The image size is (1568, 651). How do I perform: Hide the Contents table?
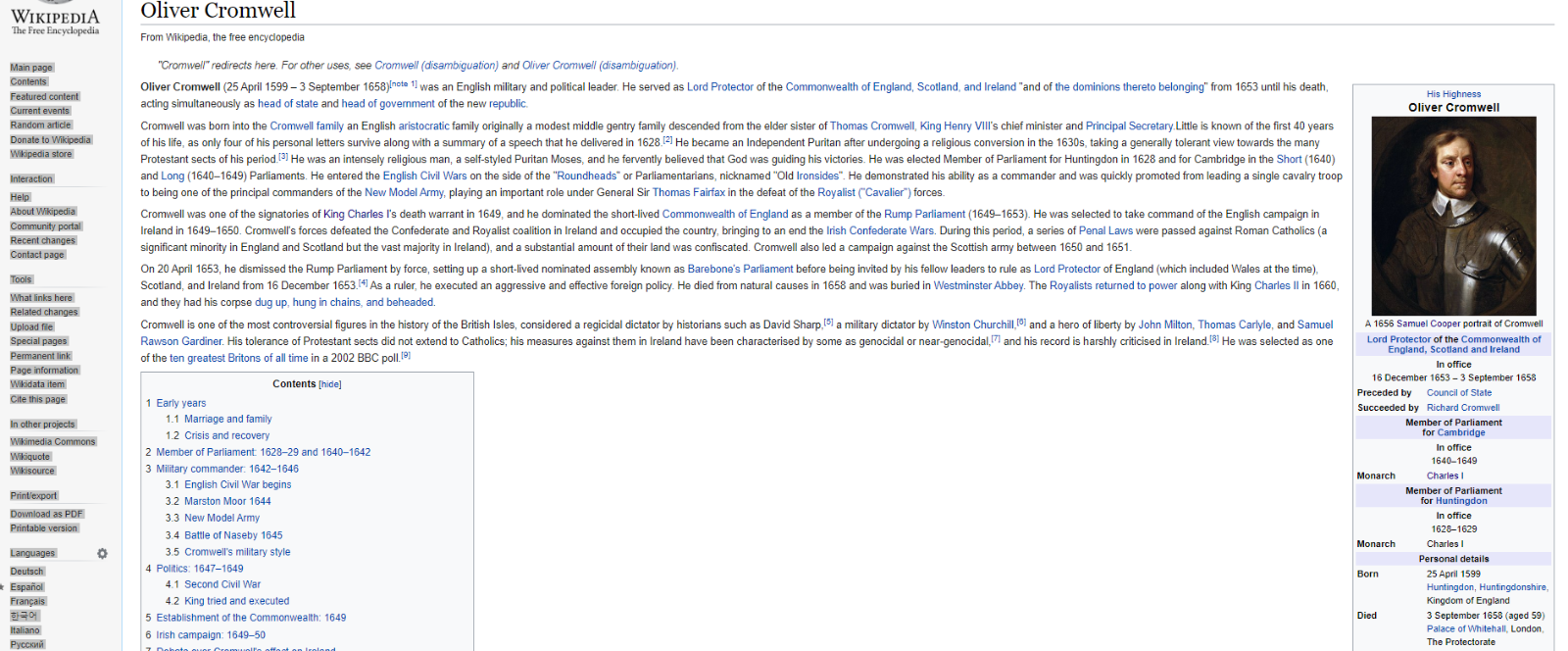330,385
